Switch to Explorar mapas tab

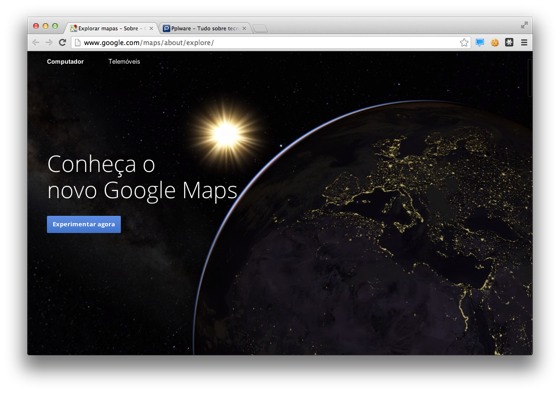tap(111, 28)
